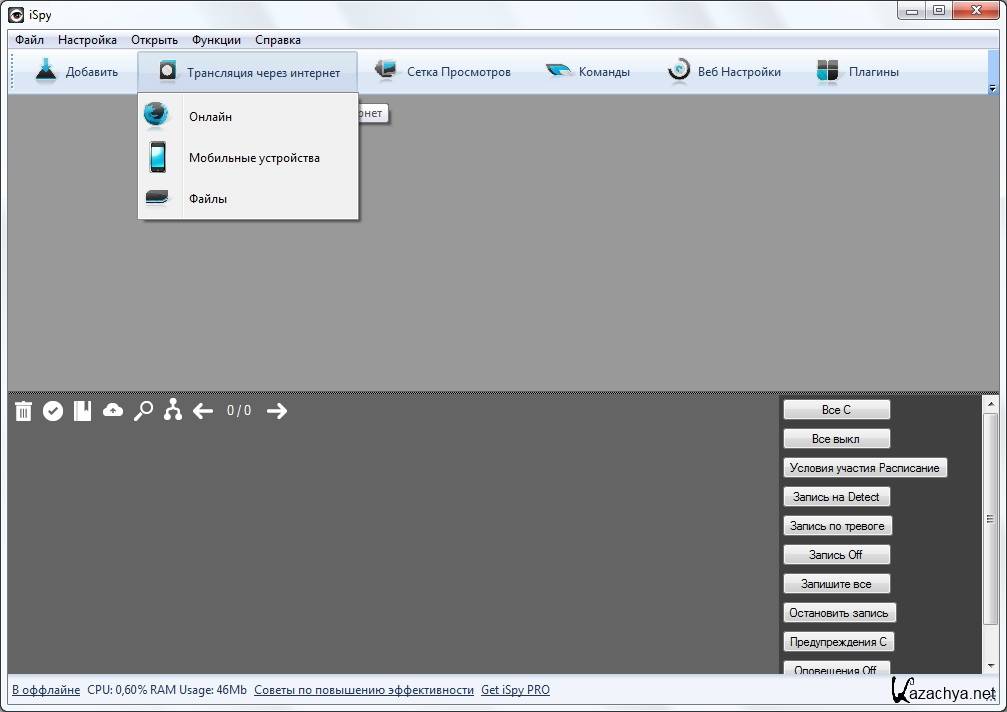
Task: Go to previous page with left arrow
Action: (x=203, y=411)
